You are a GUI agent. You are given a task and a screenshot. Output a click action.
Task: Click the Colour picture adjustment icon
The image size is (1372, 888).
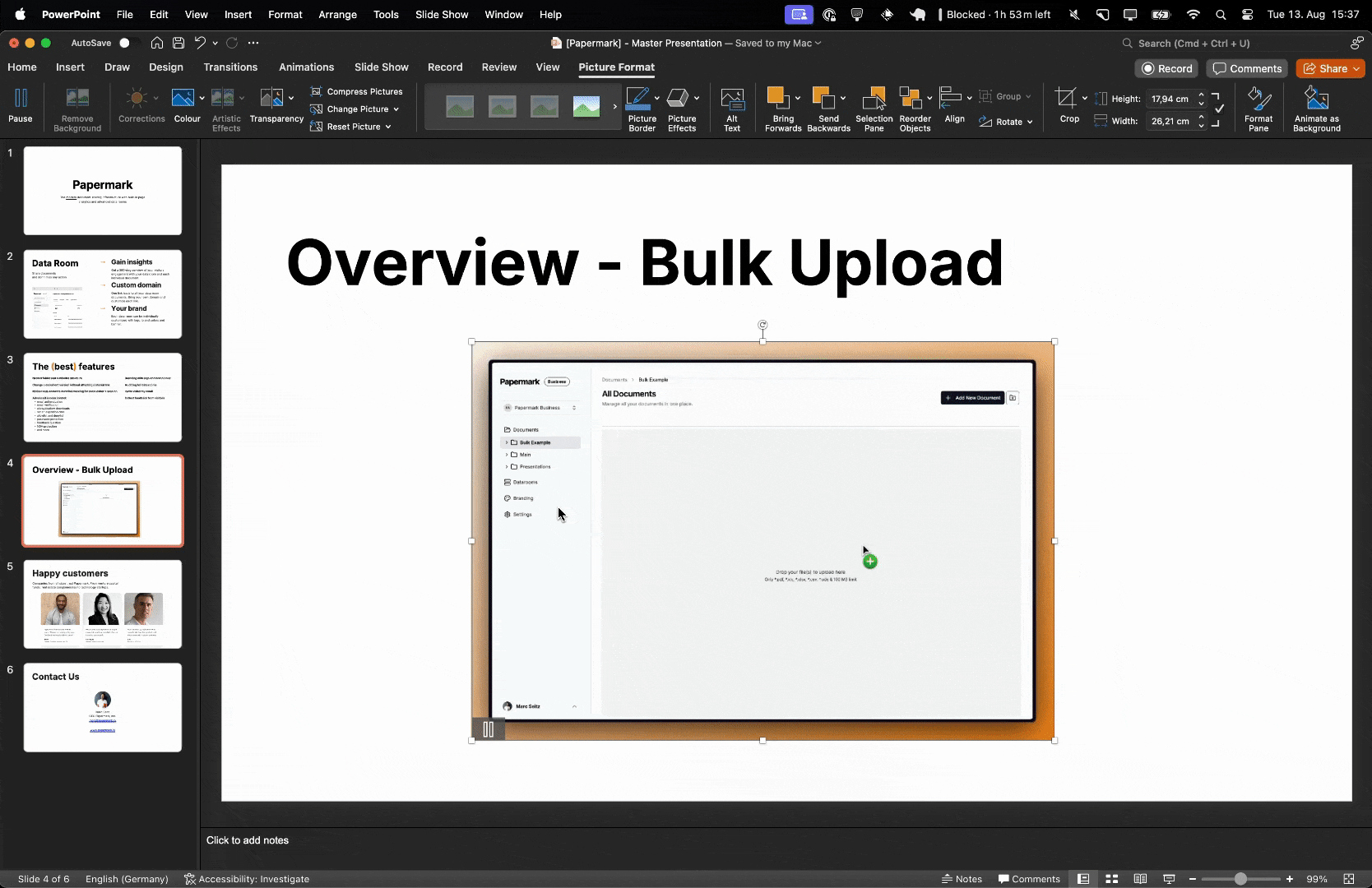[x=183, y=99]
